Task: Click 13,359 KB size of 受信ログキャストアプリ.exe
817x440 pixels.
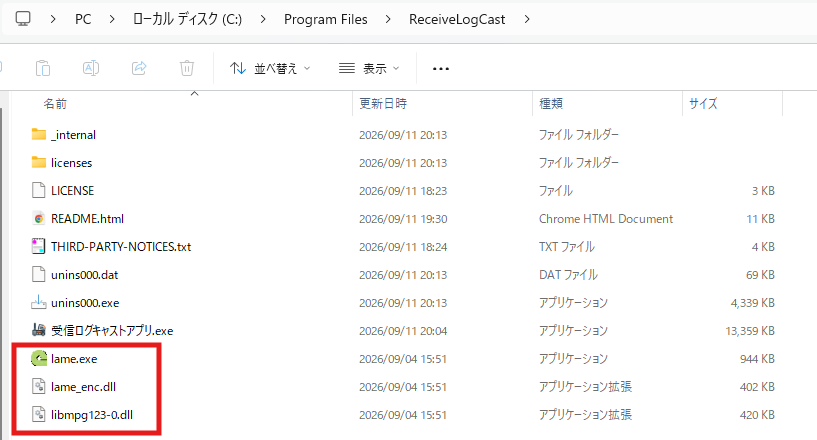Action: (750, 331)
